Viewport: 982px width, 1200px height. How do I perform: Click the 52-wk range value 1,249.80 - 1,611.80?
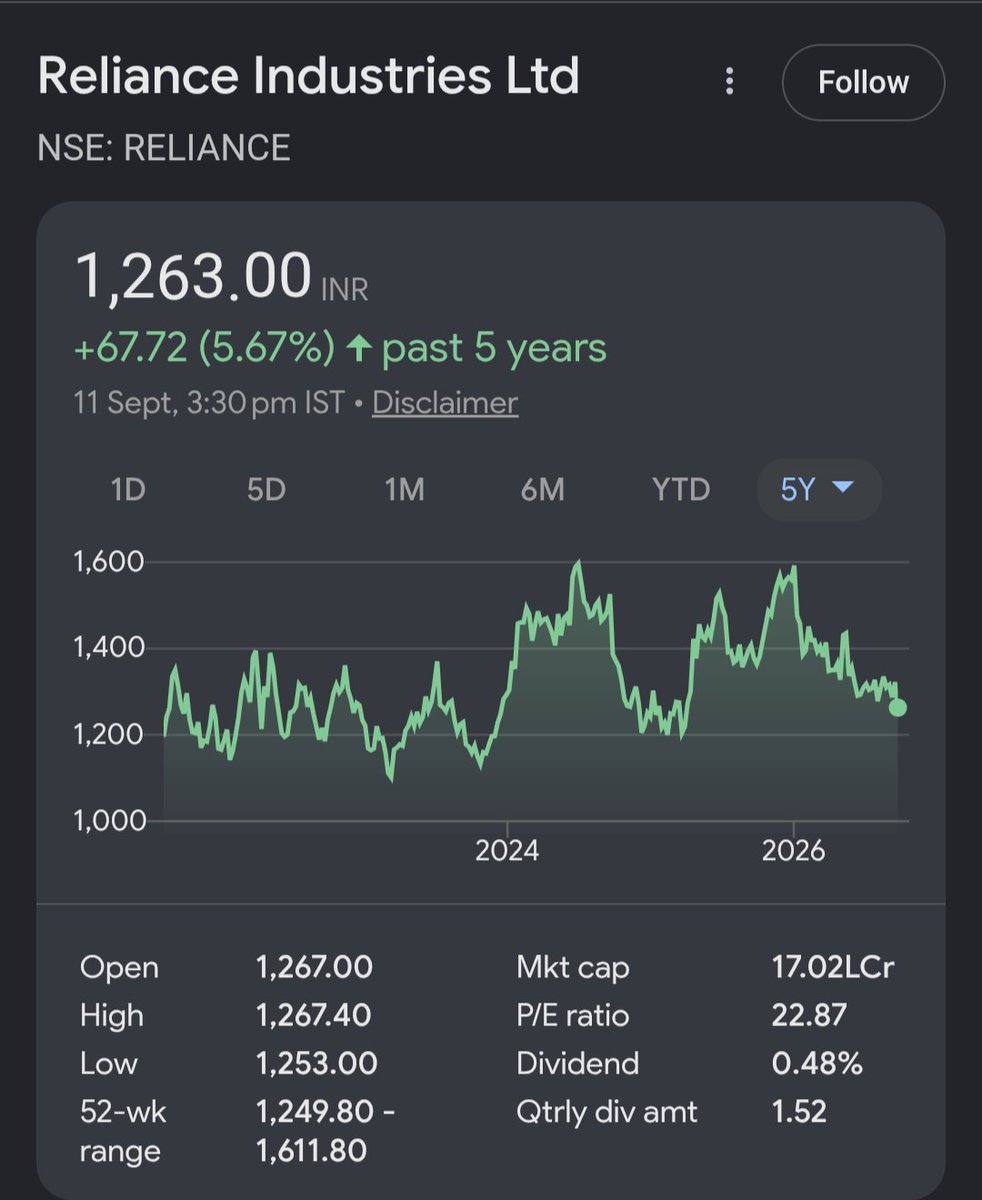pos(326,1131)
